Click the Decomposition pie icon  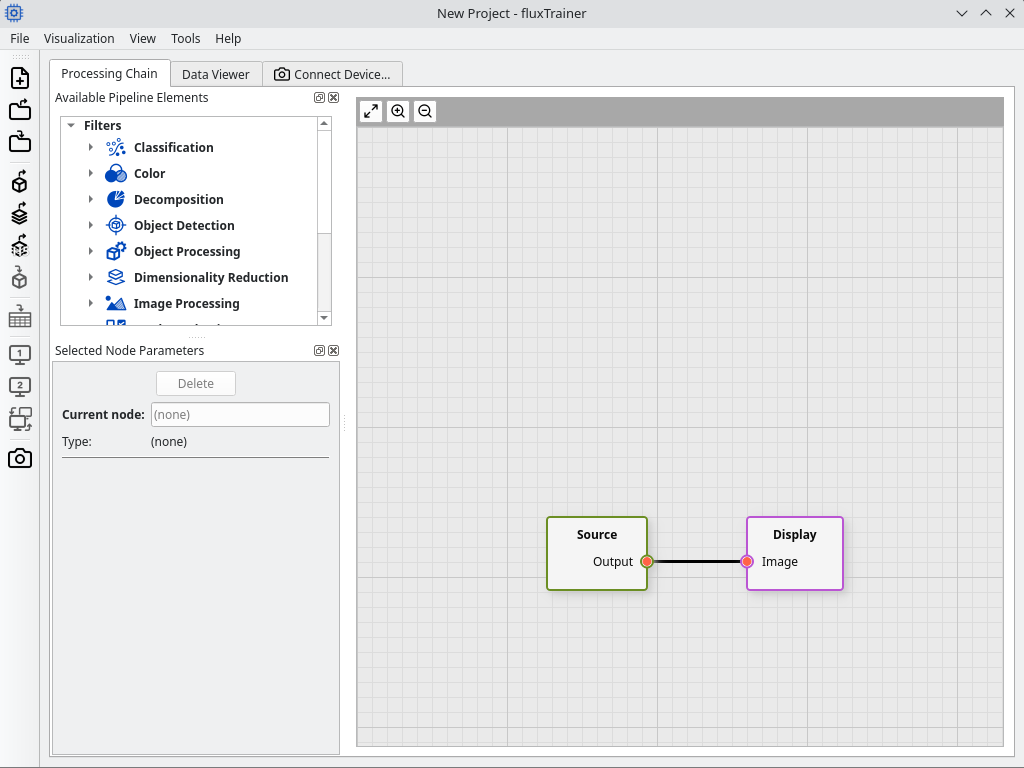(116, 199)
